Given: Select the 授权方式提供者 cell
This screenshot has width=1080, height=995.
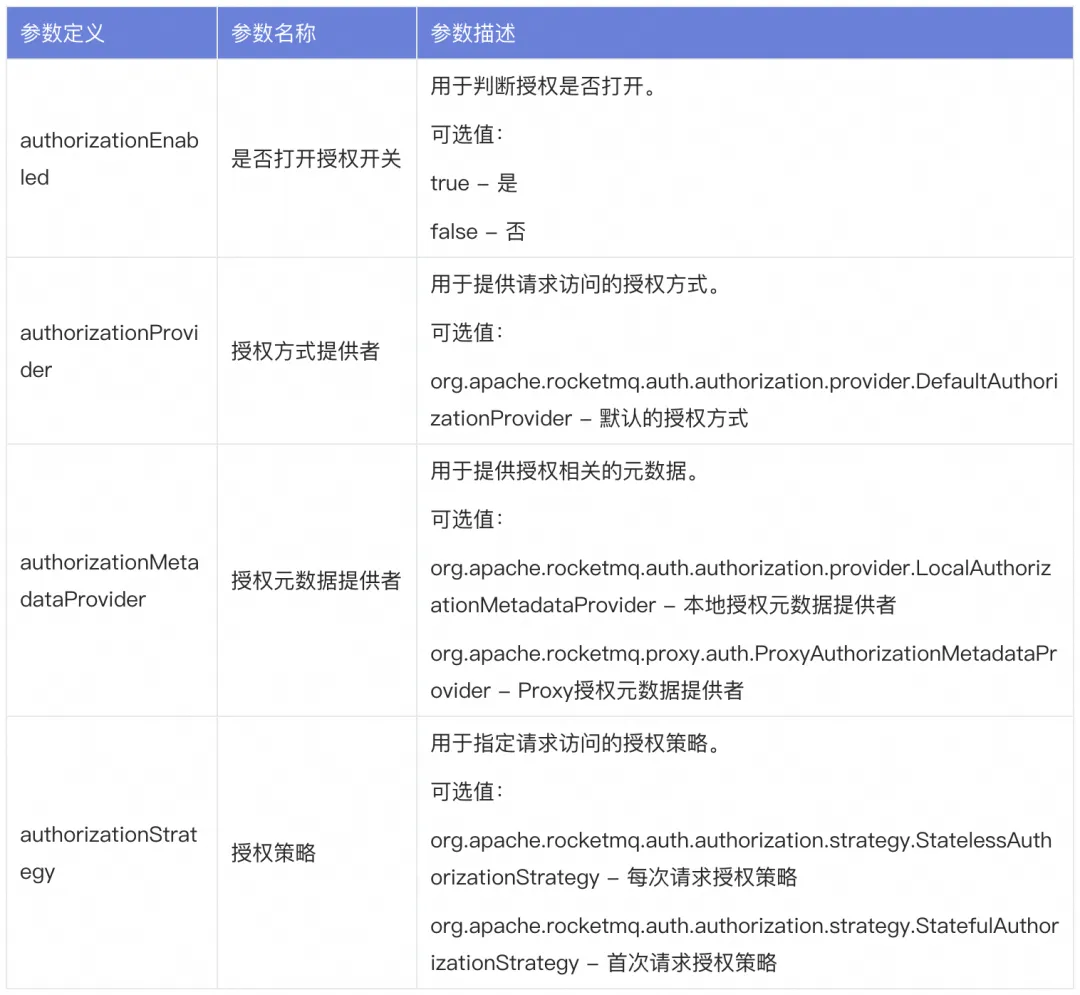Looking at the screenshot, I should 317,351.
